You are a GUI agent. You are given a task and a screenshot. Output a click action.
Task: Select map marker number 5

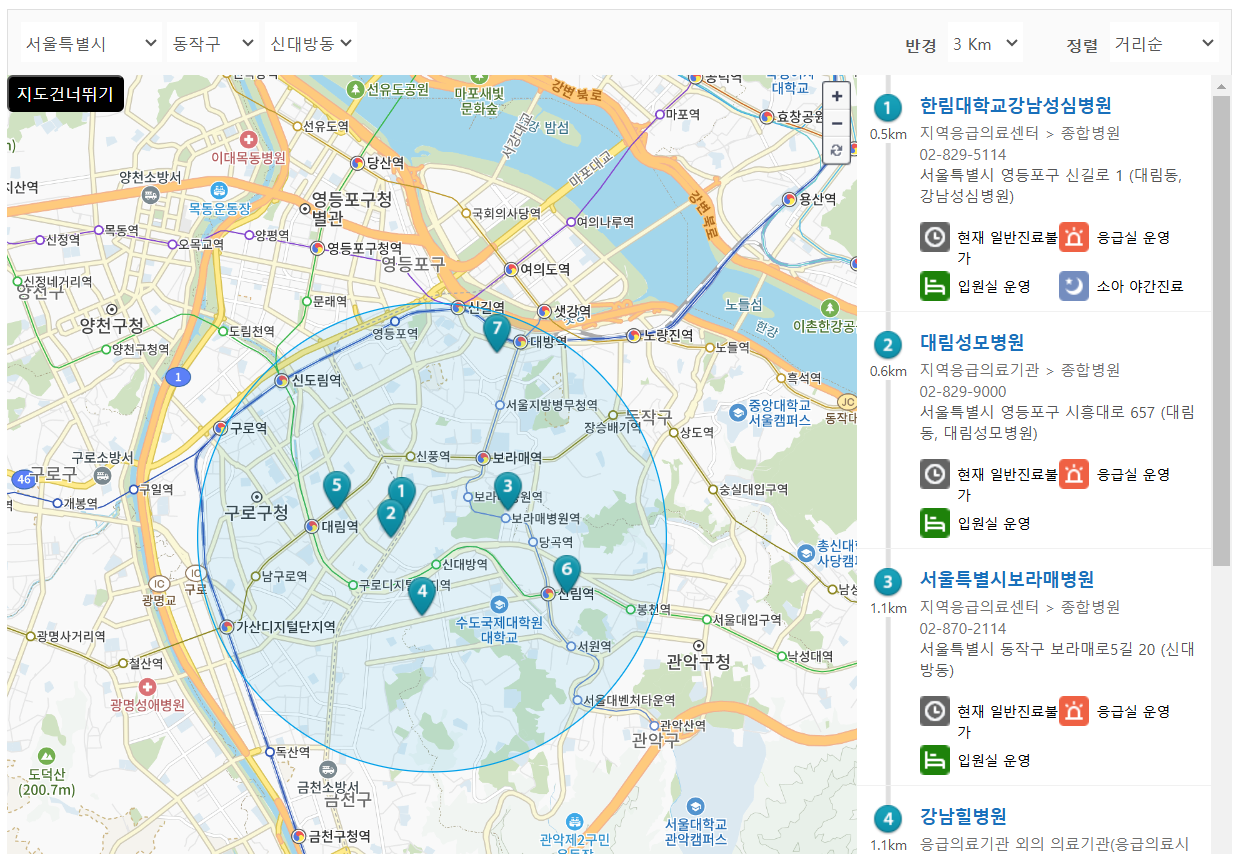[337, 489]
